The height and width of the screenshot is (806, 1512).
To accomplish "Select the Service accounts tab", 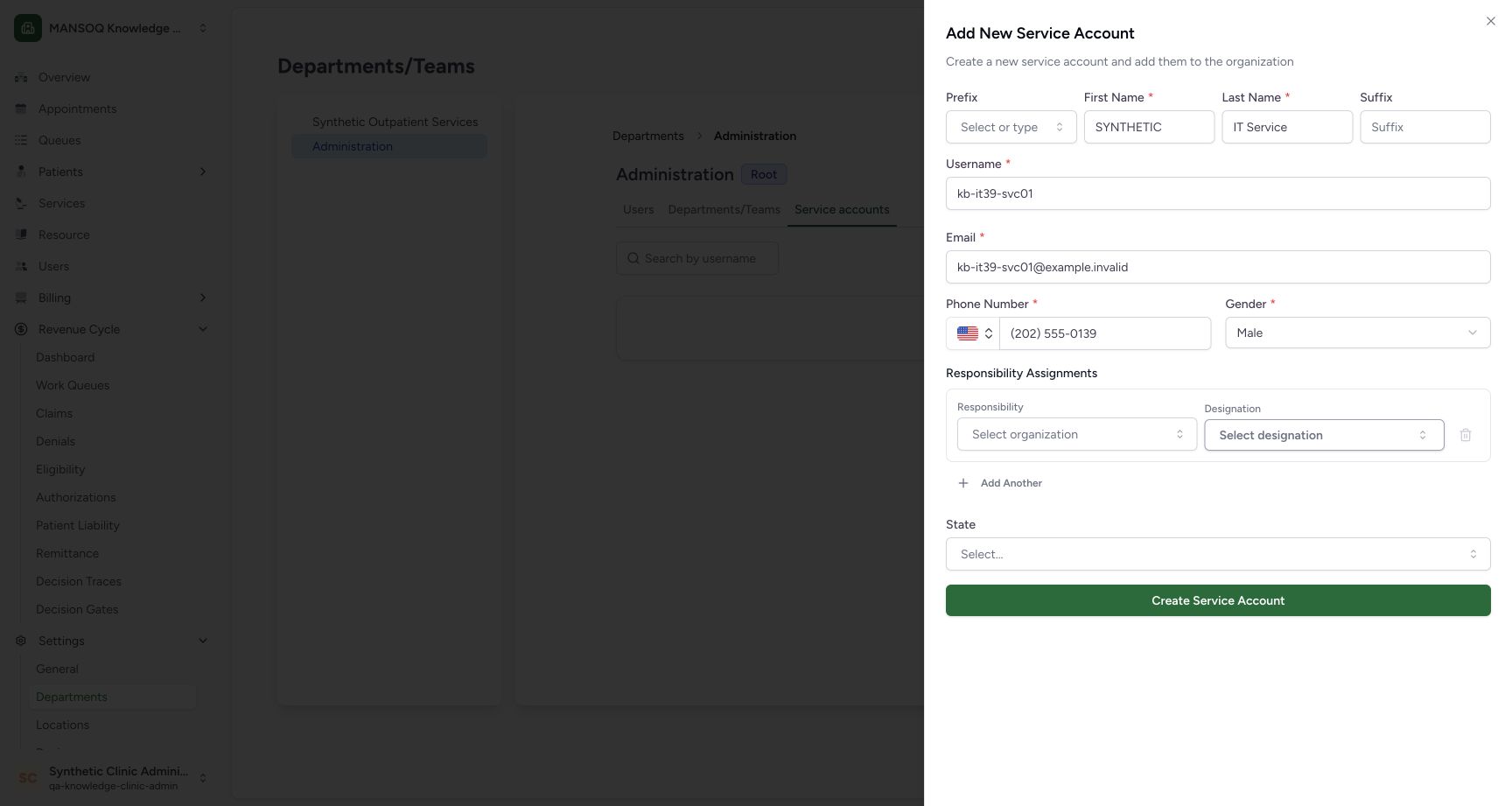I will point(842,209).
